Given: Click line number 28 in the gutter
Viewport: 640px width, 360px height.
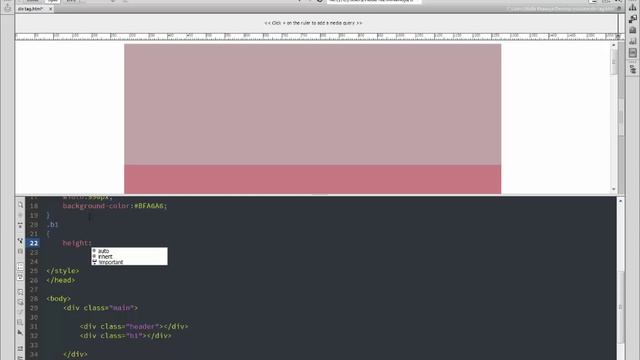Looking at the screenshot, I should tap(34, 299).
